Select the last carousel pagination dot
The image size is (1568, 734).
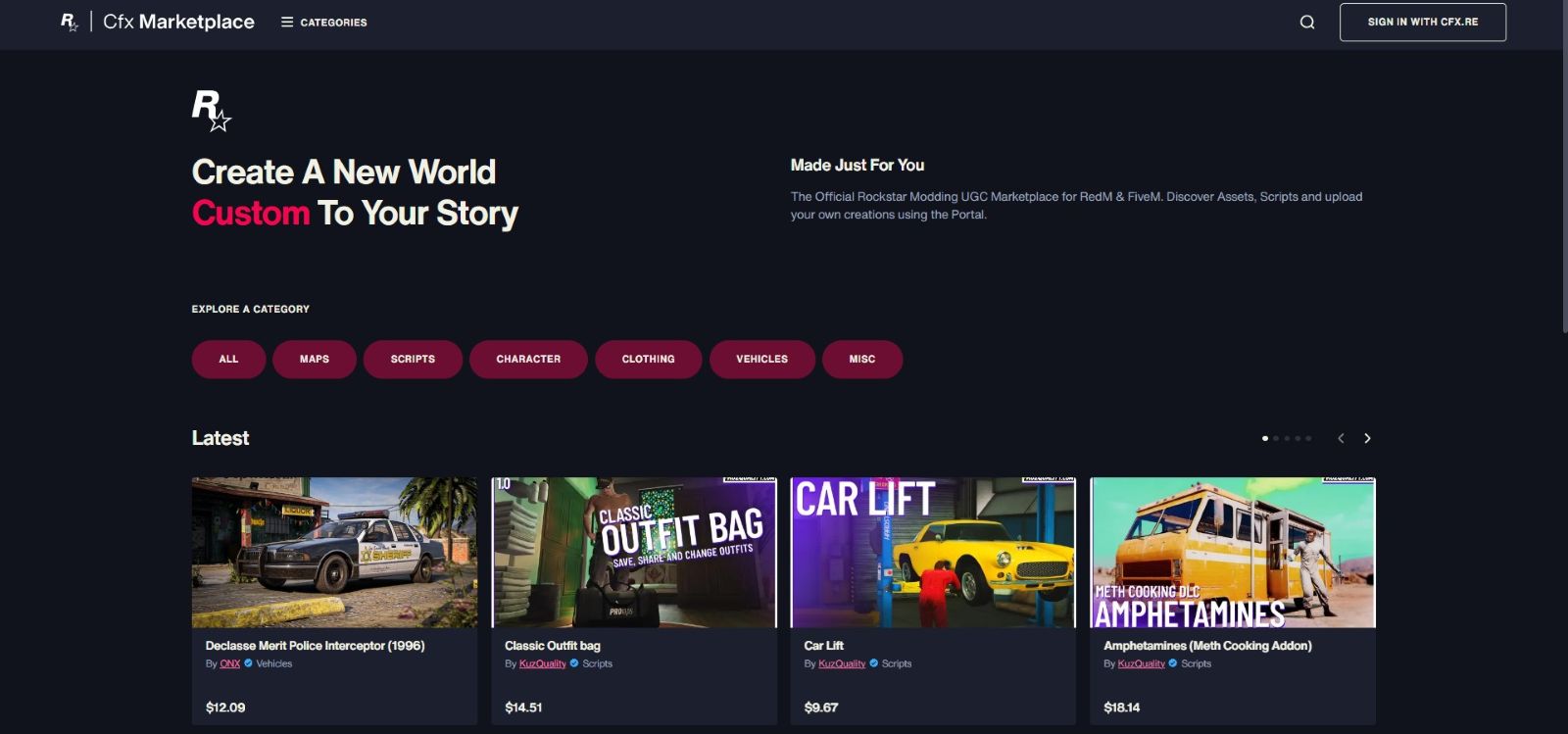point(1308,438)
